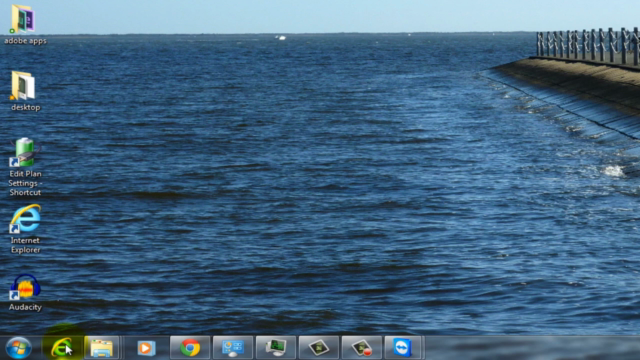Screen dimensions: 640x360
Task: Click the "Edit Plan Settings - Shortcut" label
Action: 25,183
